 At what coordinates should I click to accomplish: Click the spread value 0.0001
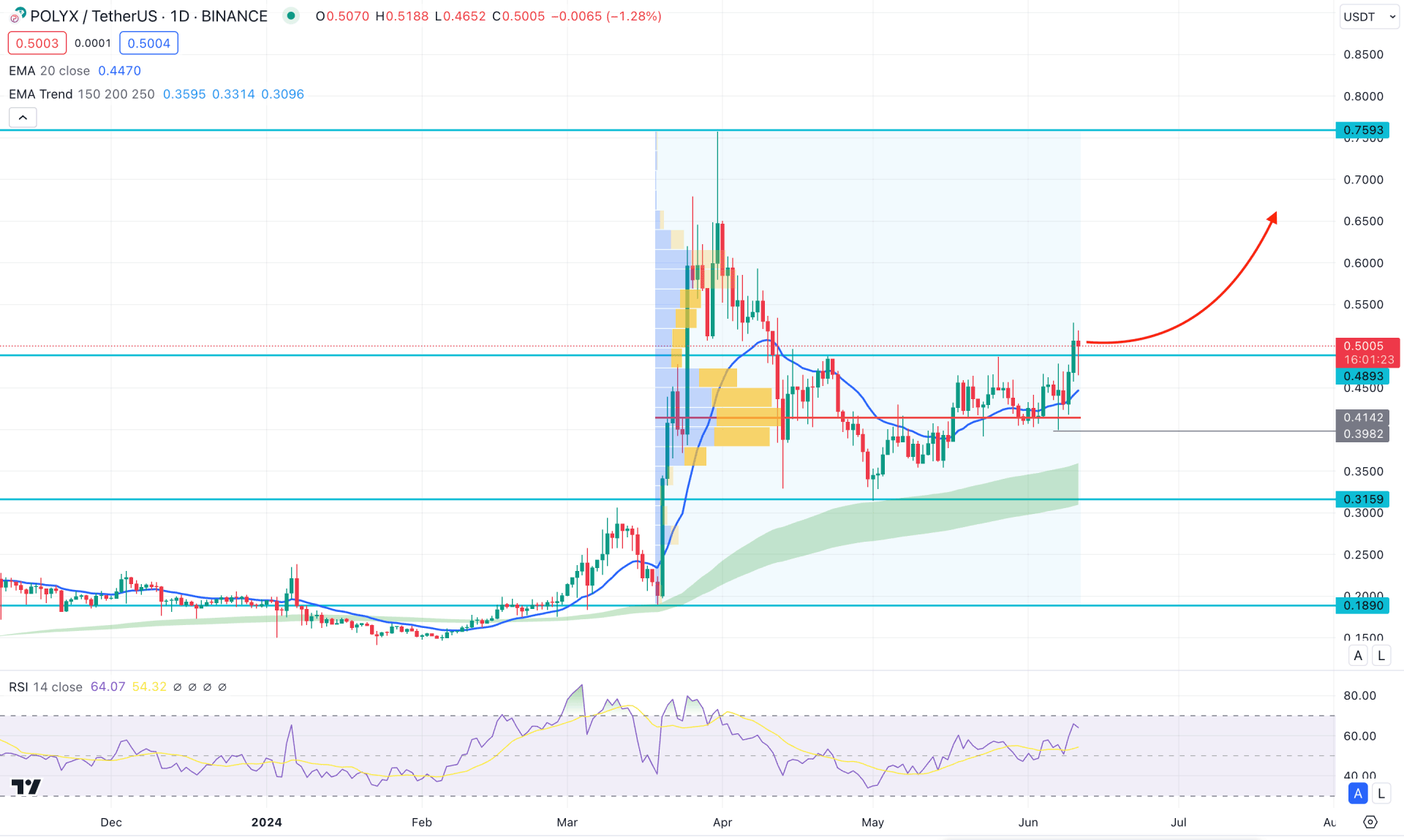pos(93,43)
